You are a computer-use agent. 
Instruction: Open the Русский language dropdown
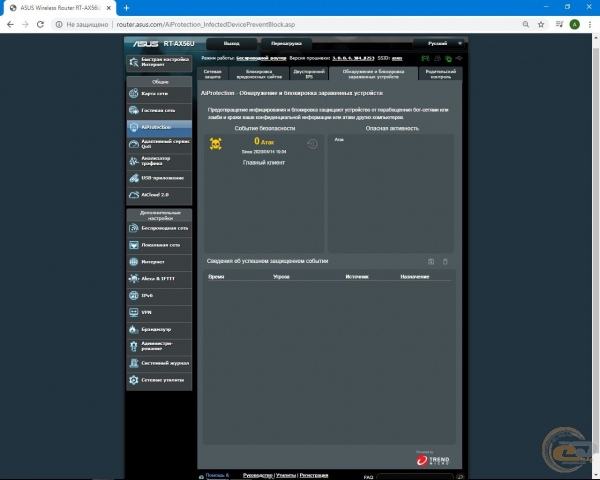[x=439, y=44]
